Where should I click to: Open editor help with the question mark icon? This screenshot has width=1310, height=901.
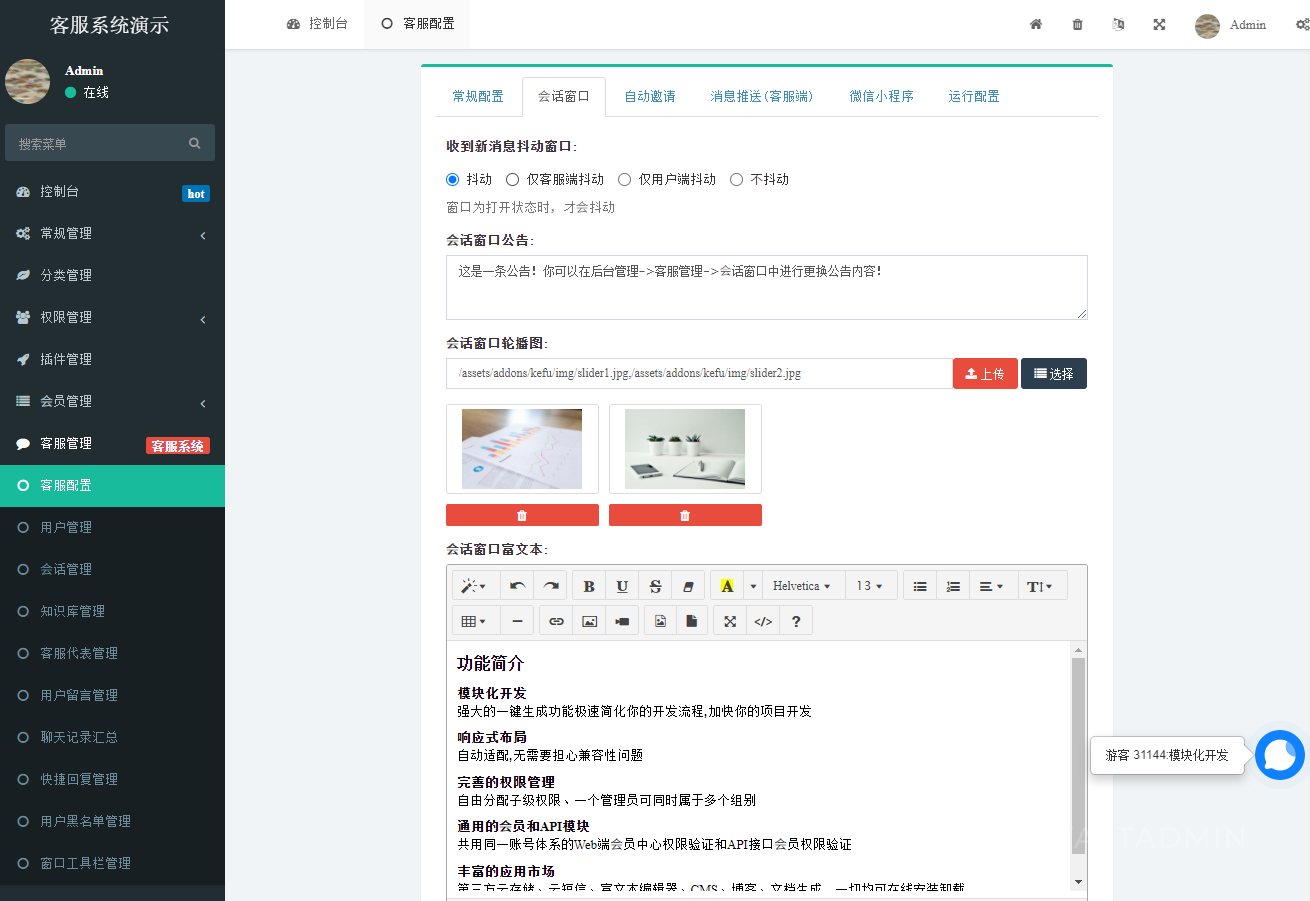pyautogui.click(x=795, y=620)
